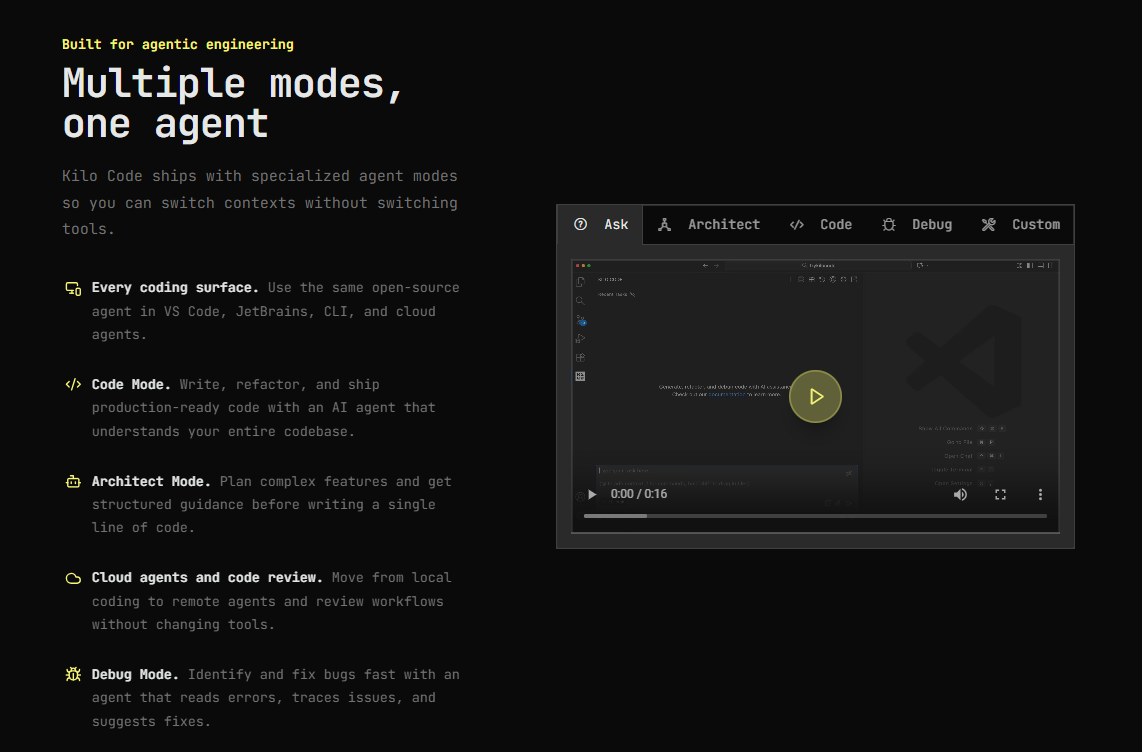Click the devices icon beside Every coding surface
The height and width of the screenshot is (752, 1142).
click(73, 288)
